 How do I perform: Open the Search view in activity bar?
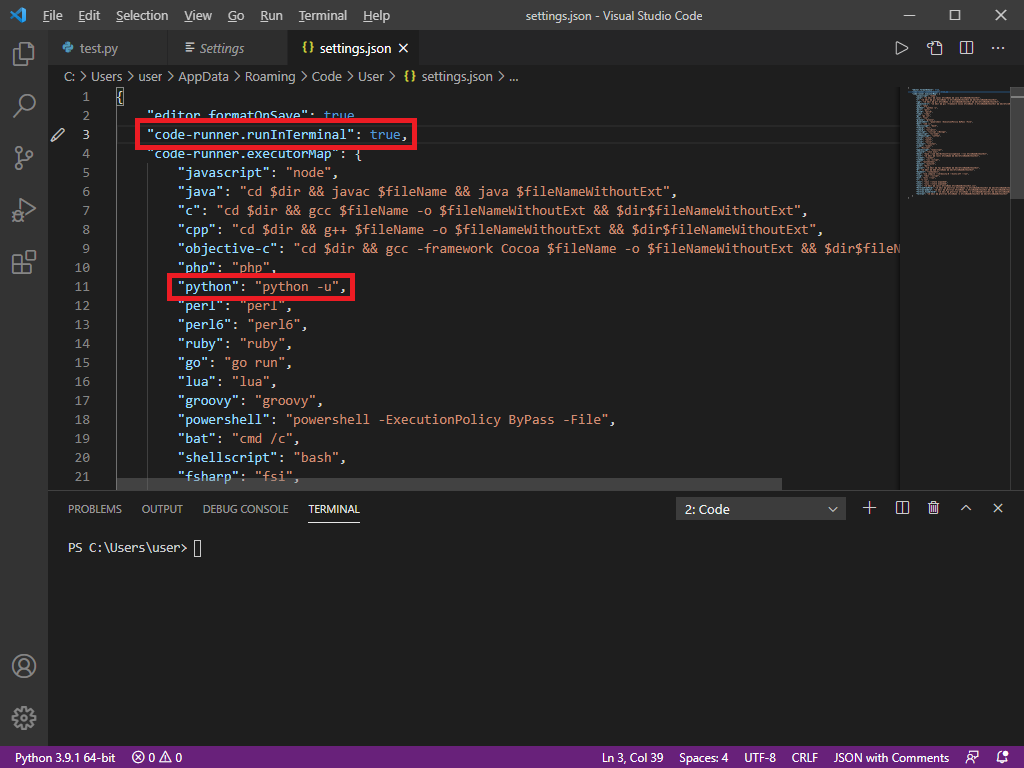tap(24, 105)
